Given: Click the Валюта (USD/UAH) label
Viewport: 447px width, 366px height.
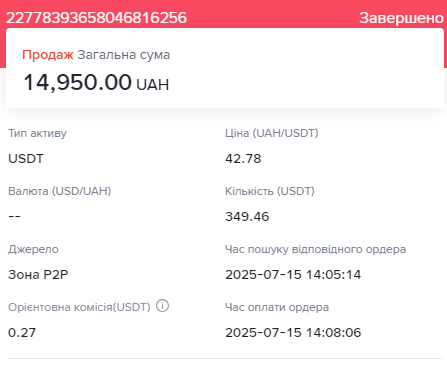Looking at the screenshot, I should coord(60,191).
